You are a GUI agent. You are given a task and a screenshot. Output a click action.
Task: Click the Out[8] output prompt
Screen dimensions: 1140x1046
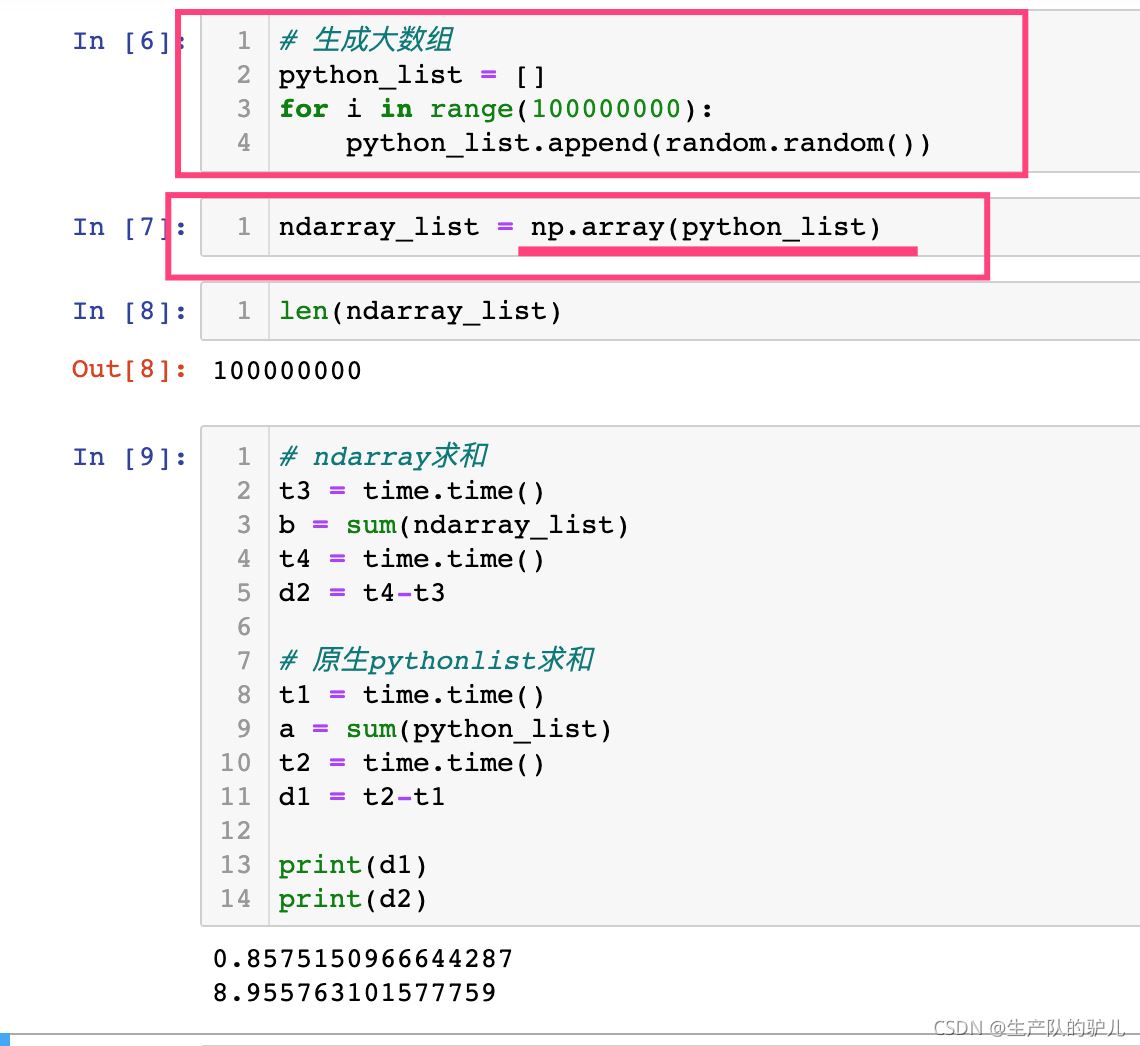[128, 369]
